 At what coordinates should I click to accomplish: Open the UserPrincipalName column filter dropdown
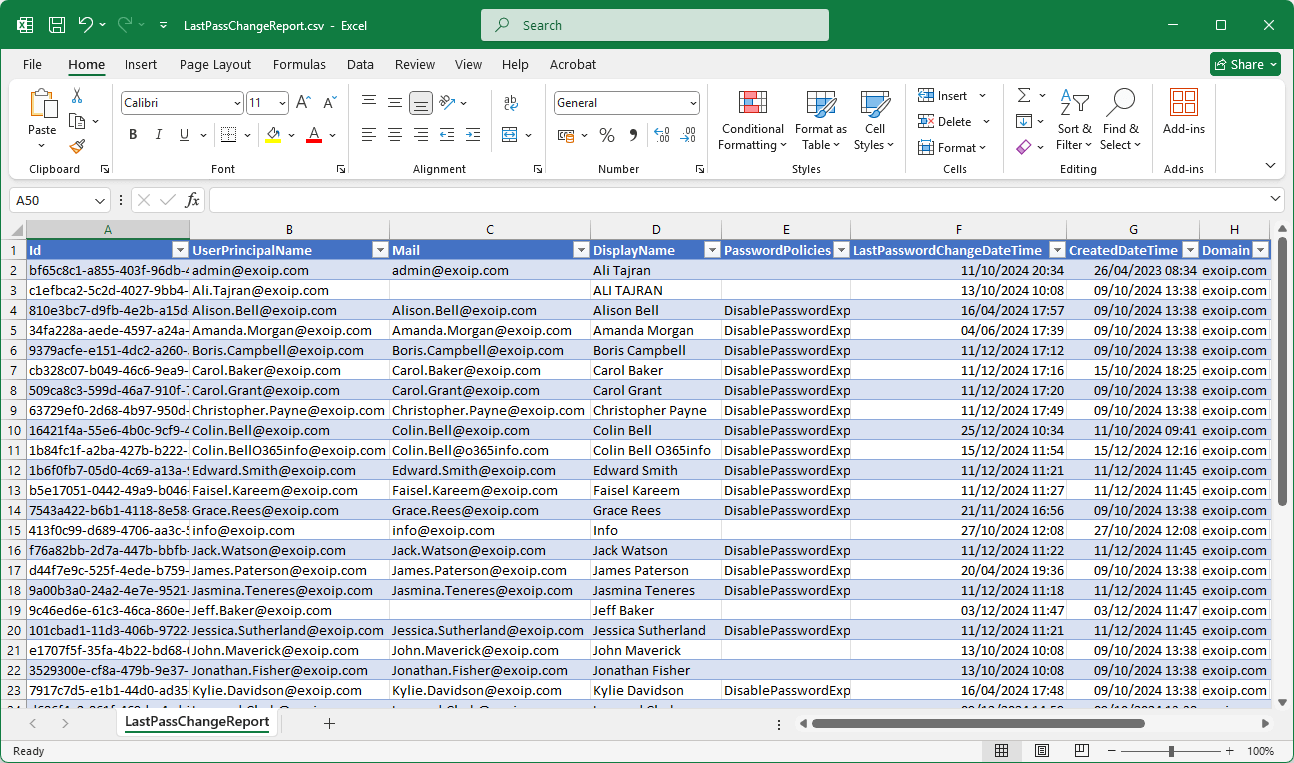point(380,250)
